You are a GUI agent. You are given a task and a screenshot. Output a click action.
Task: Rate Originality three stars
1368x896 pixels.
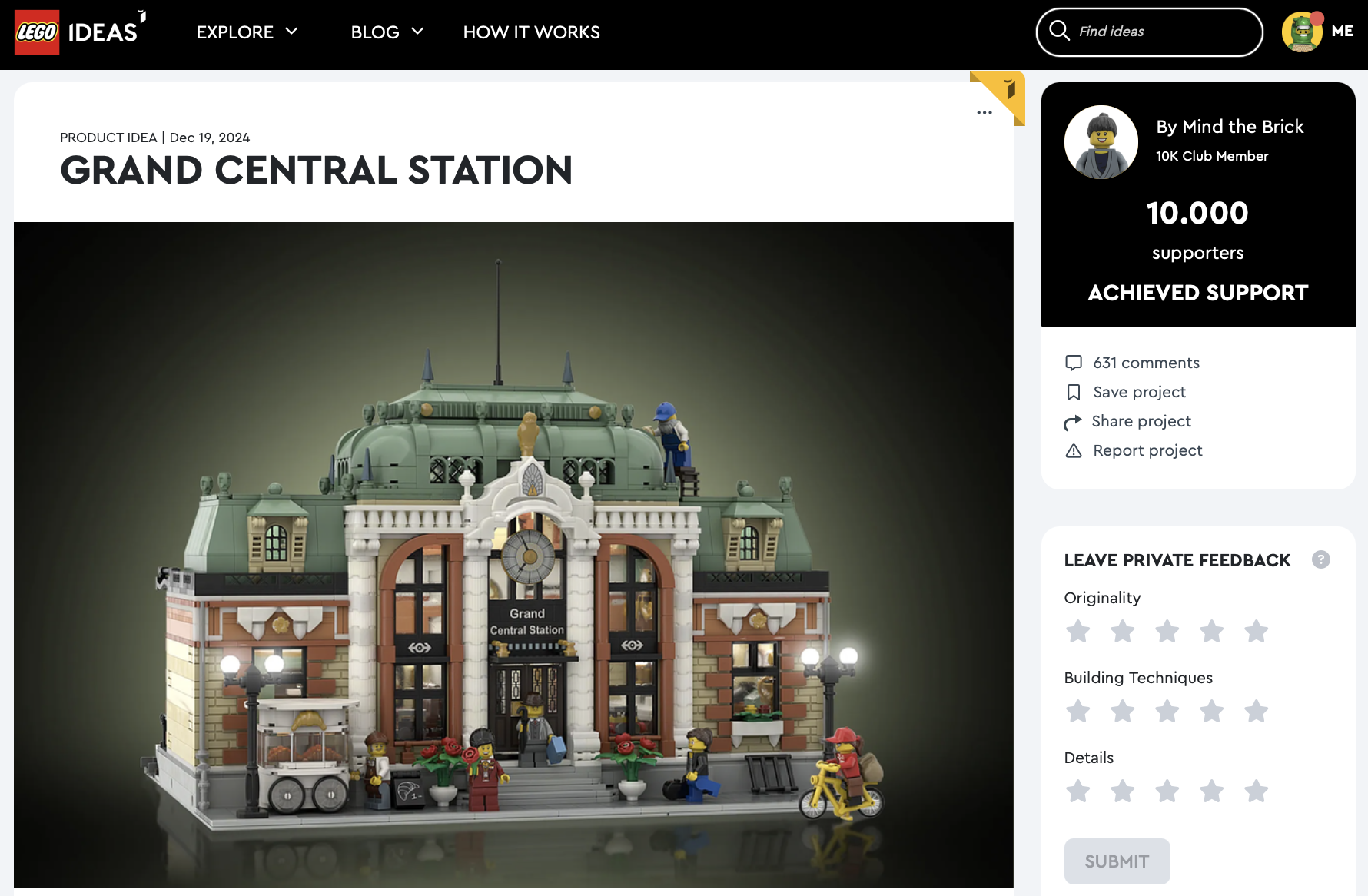click(1167, 631)
